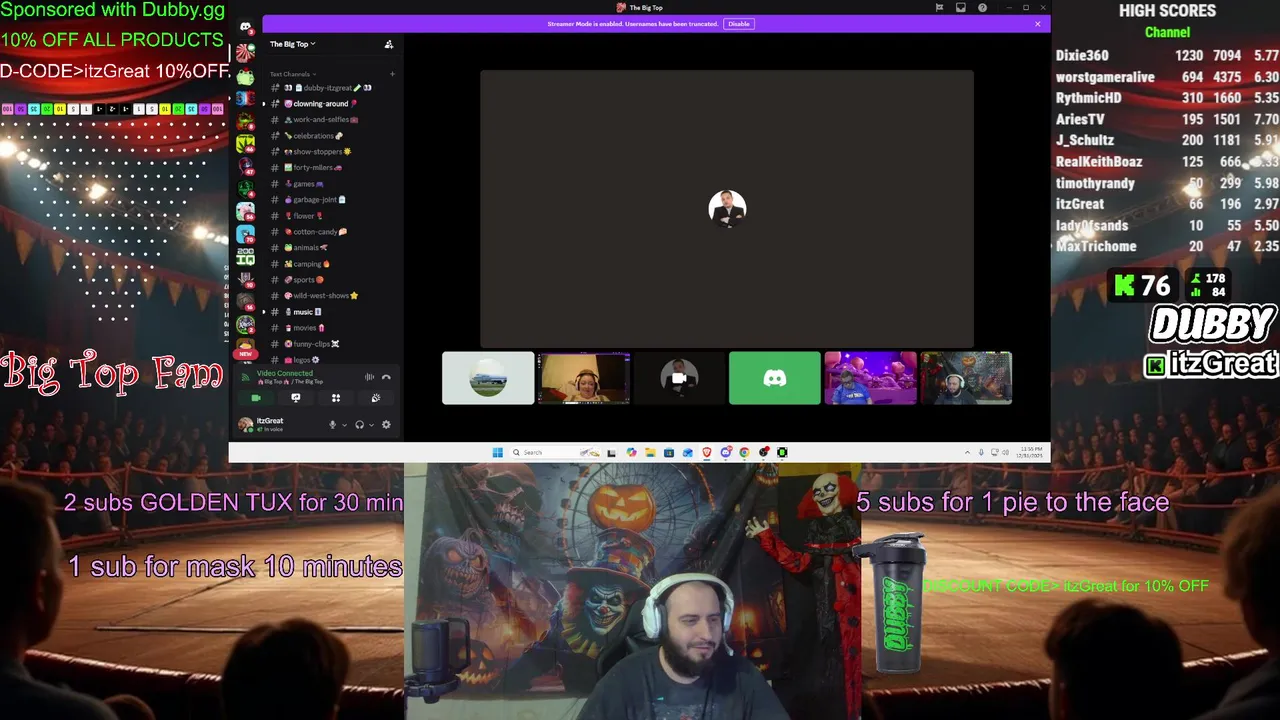
Task: Toggle the camera in the voice panel
Action: [x=256, y=398]
